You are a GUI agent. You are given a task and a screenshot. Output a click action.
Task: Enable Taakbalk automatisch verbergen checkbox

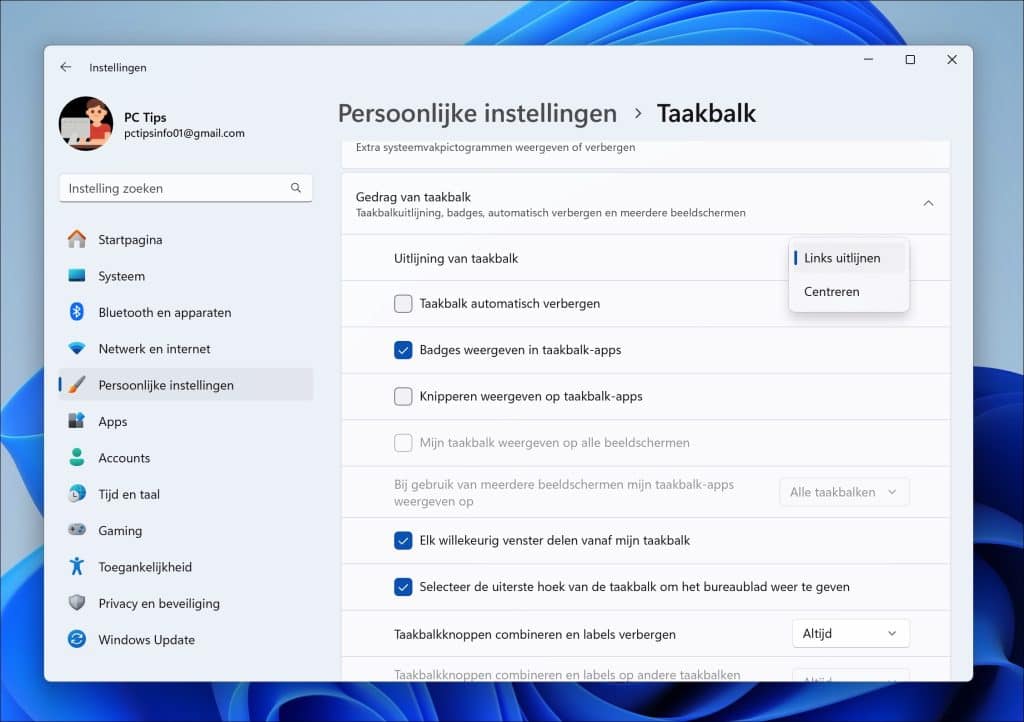pyautogui.click(x=403, y=304)
